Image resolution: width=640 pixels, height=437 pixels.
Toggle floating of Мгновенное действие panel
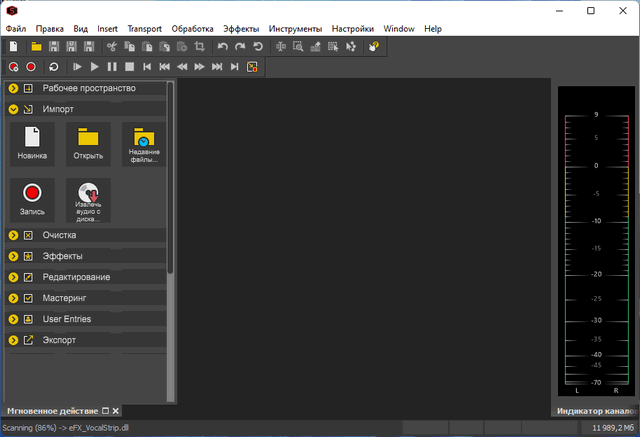coord(105,411)
